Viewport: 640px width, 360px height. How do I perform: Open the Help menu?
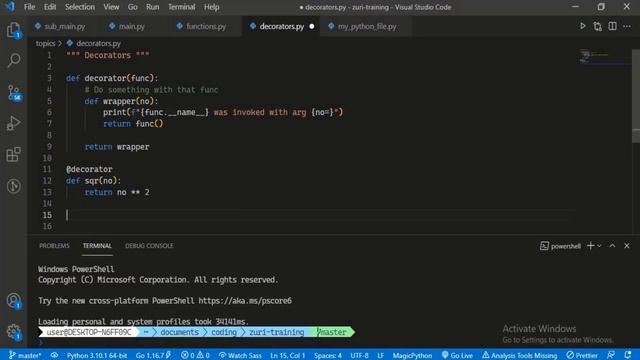(211, 7)
